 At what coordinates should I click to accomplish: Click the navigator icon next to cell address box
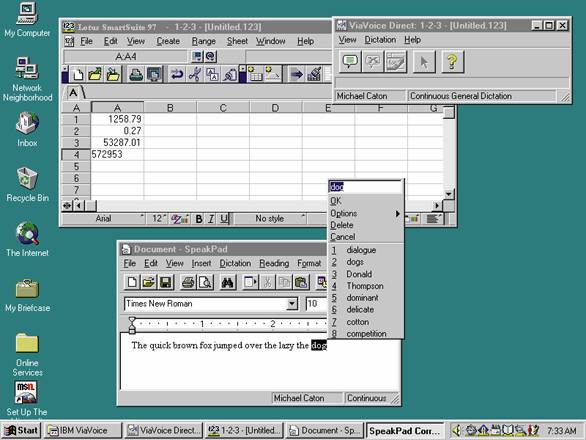click(197, 56)
